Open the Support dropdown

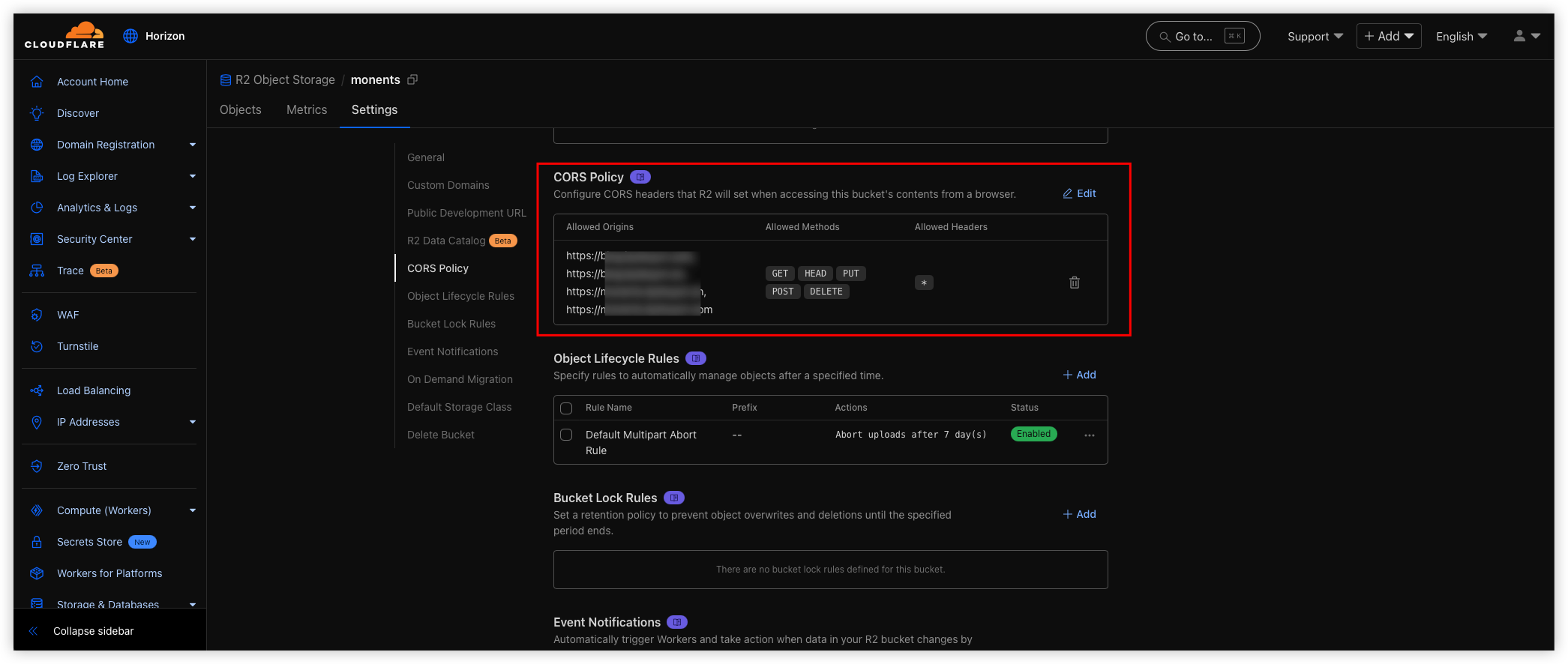[x=1315, y=36]
